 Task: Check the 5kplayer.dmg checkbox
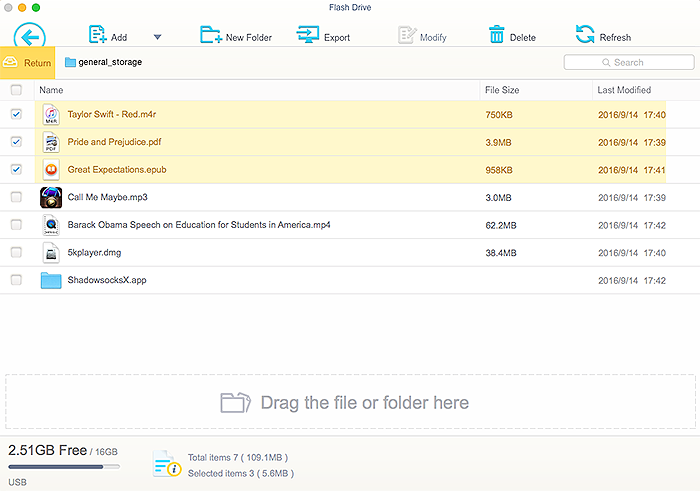click(x=16, y=252)
